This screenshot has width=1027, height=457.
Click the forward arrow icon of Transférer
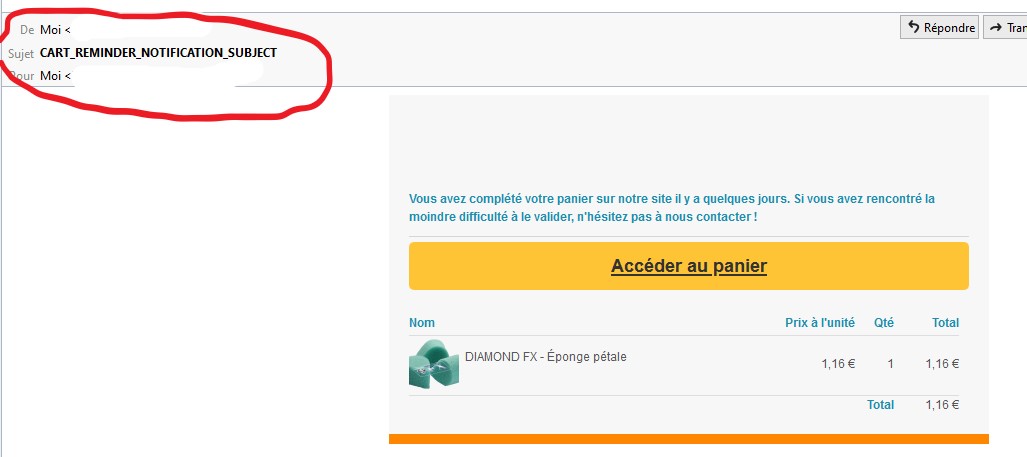coord(996,27)
